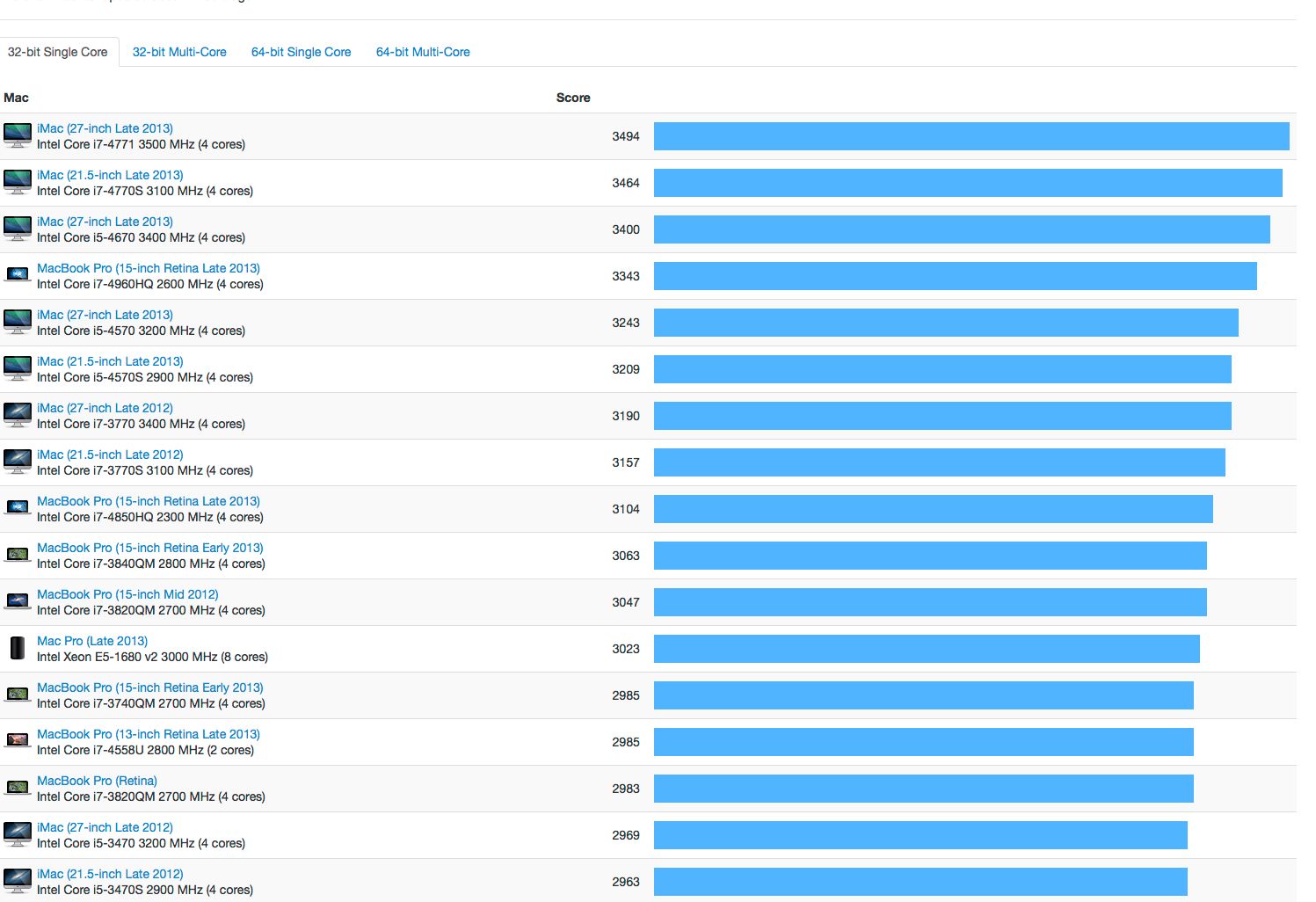Screen dimensions: 1316x902
Task: Click the score value 3464
Action: coord(626,183)
